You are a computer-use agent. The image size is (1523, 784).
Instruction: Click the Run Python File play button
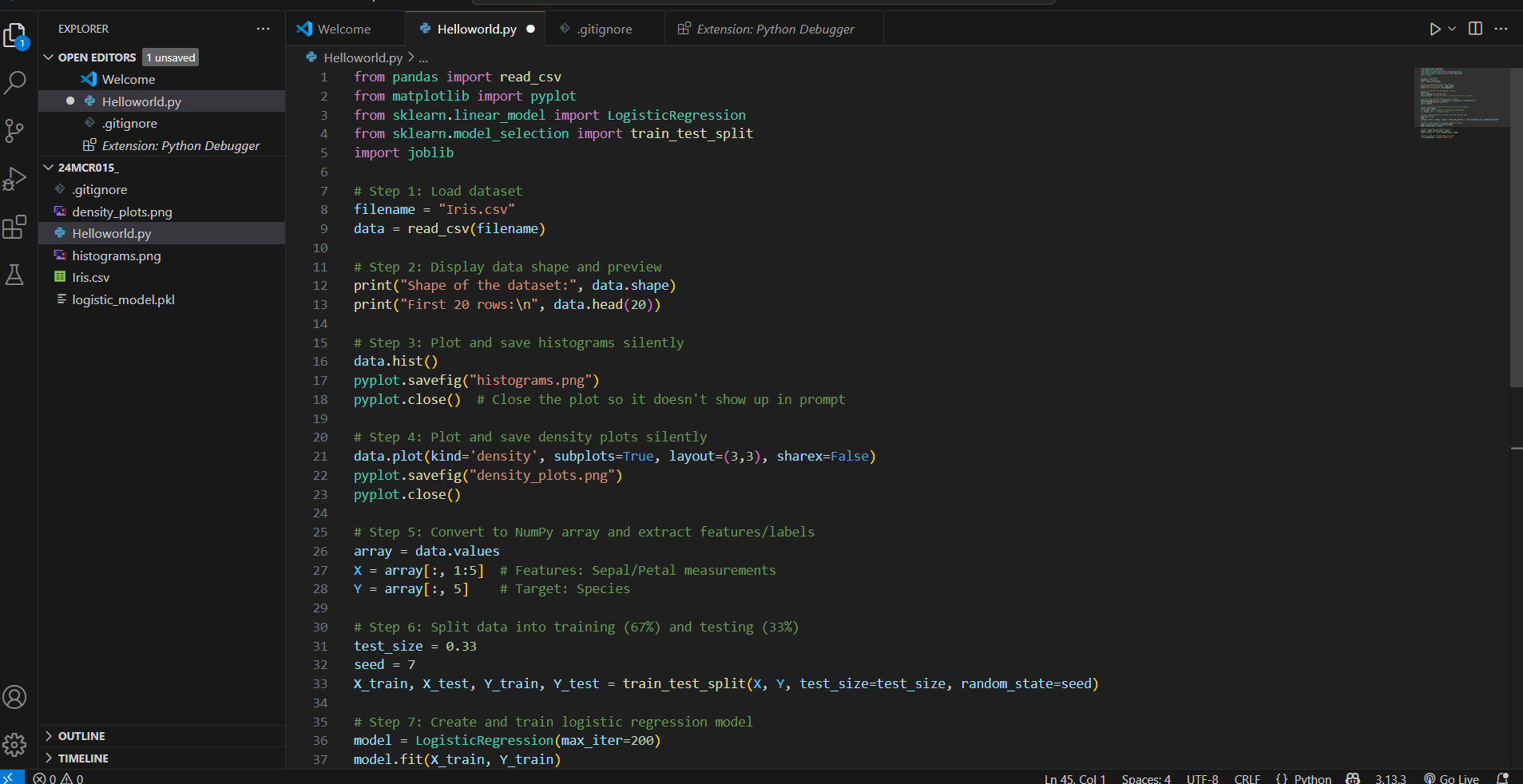(x=1434, y=29)
